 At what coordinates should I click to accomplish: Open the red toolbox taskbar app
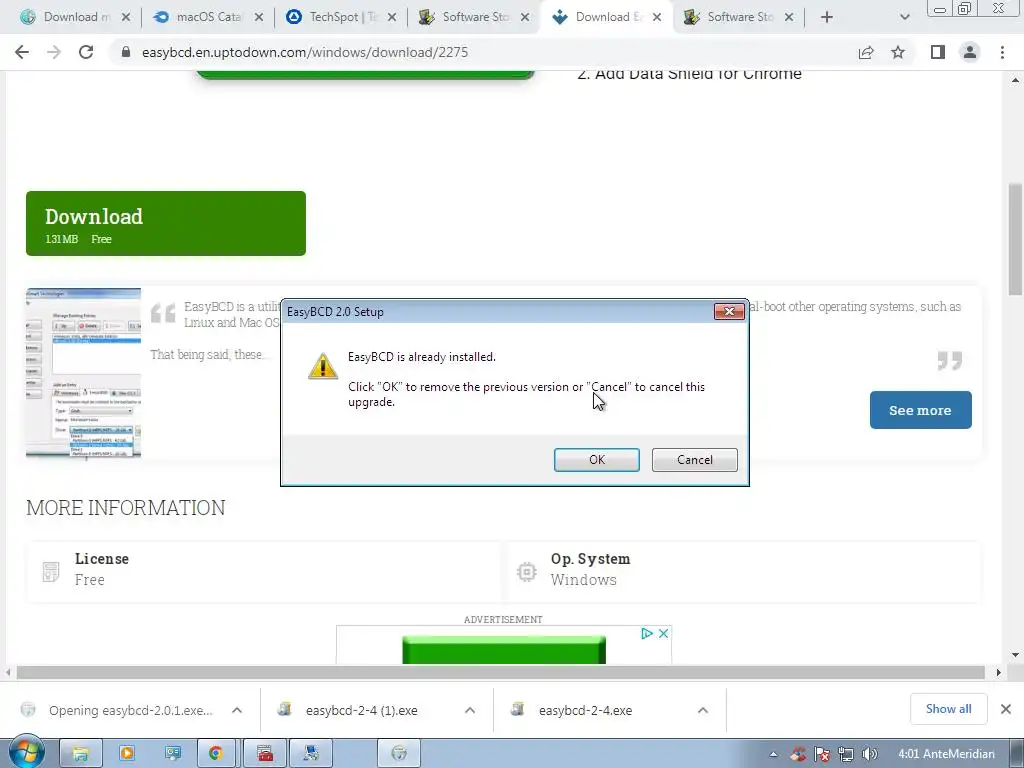[264, 754]
